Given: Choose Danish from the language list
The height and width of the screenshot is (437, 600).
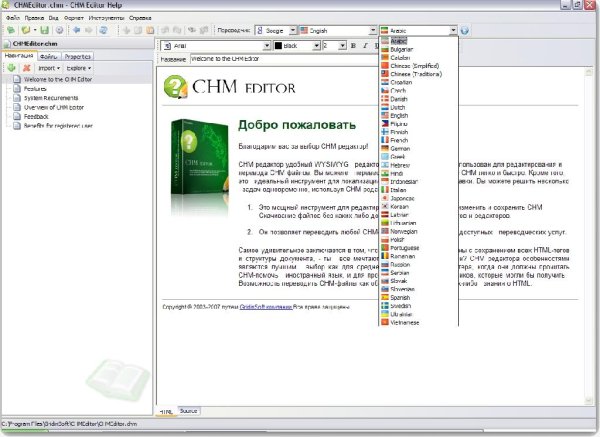Looking at the screenshot, I should click(x=419, y=99).
